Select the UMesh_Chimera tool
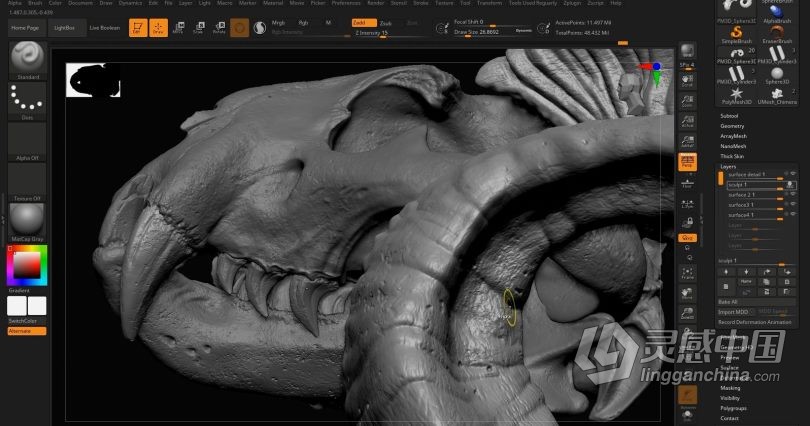The image size is (810, 426). (777, 96)
